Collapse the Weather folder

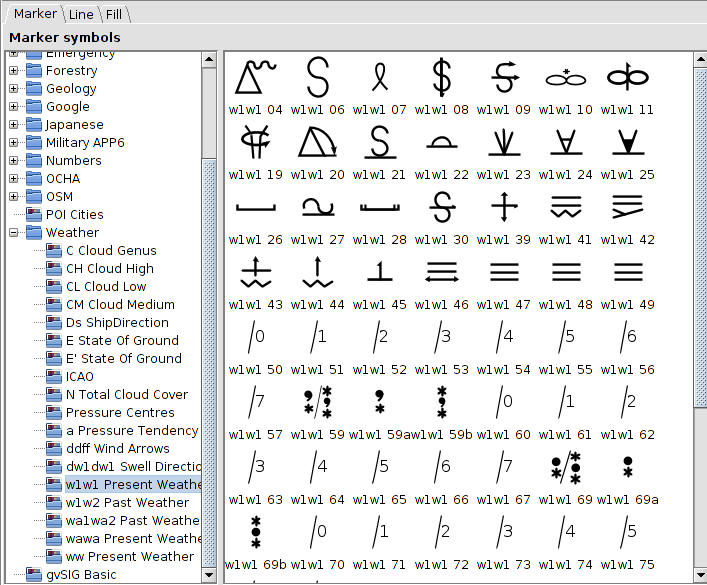[14, 233]
